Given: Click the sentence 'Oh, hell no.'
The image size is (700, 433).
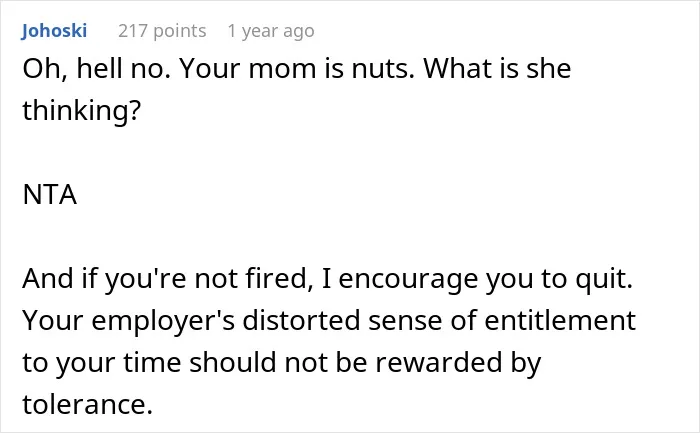Looking at the screenshot, I should [97, 69].
